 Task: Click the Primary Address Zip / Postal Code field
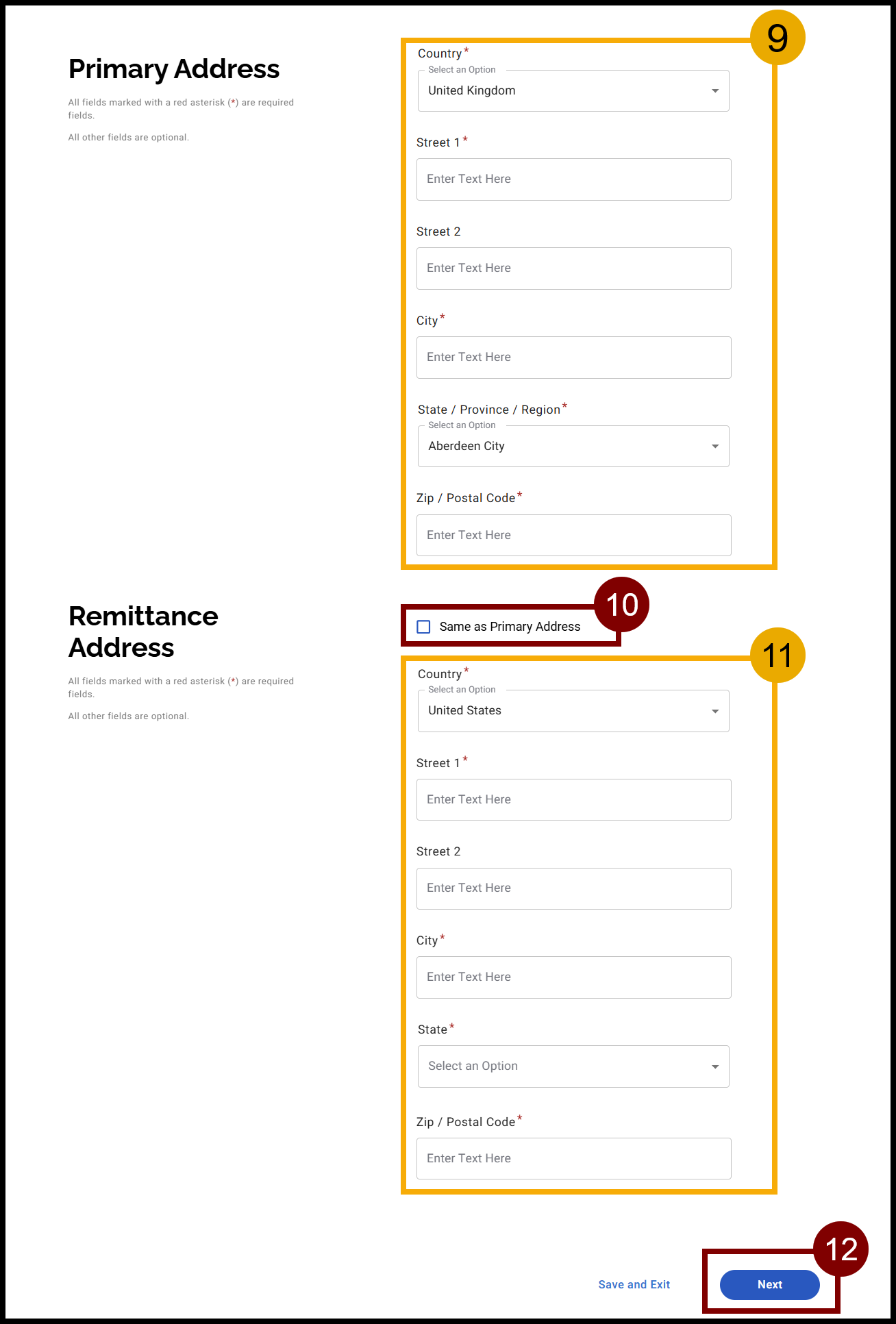tap(573, 536)
